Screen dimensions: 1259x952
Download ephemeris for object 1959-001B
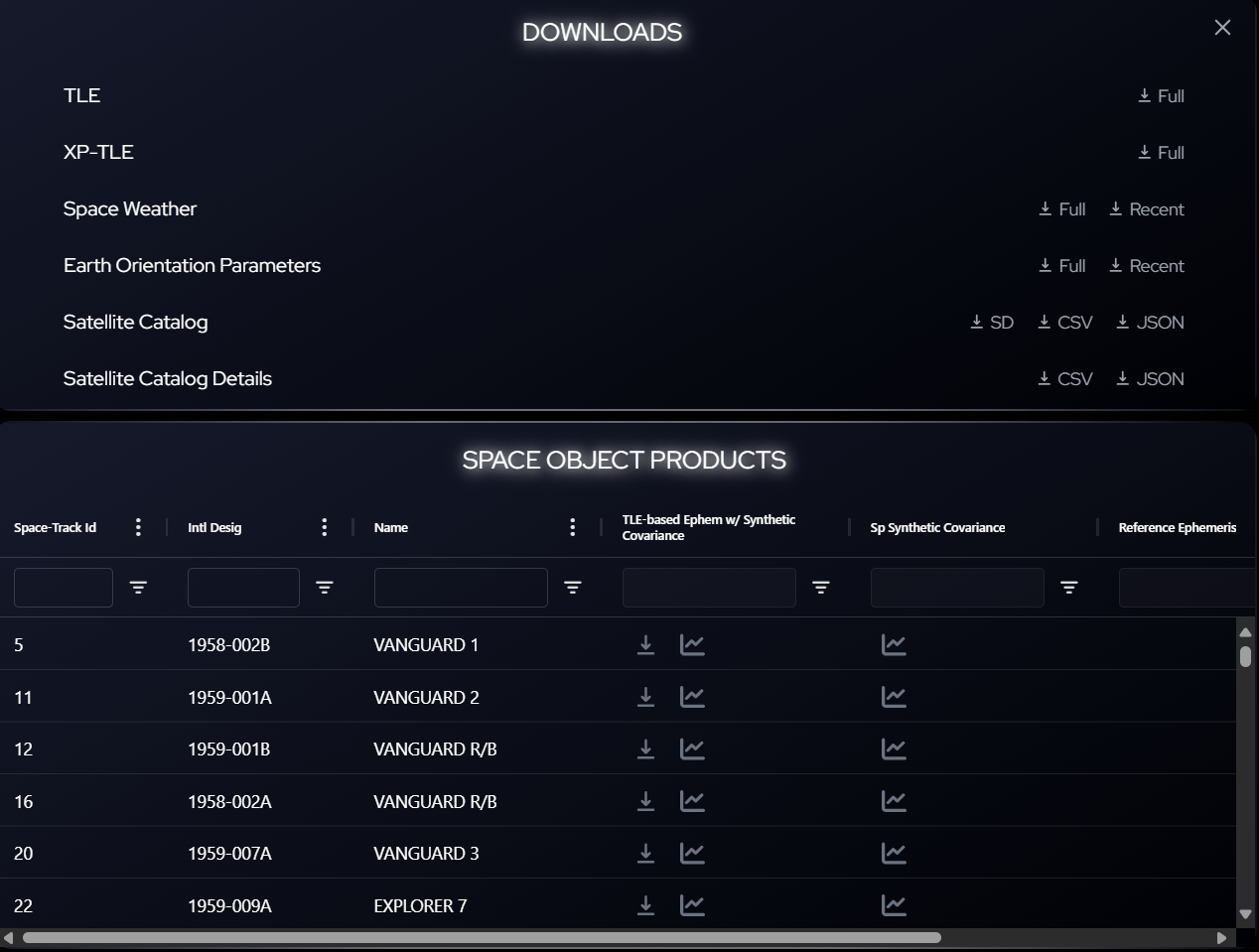(x=645, y=748)
